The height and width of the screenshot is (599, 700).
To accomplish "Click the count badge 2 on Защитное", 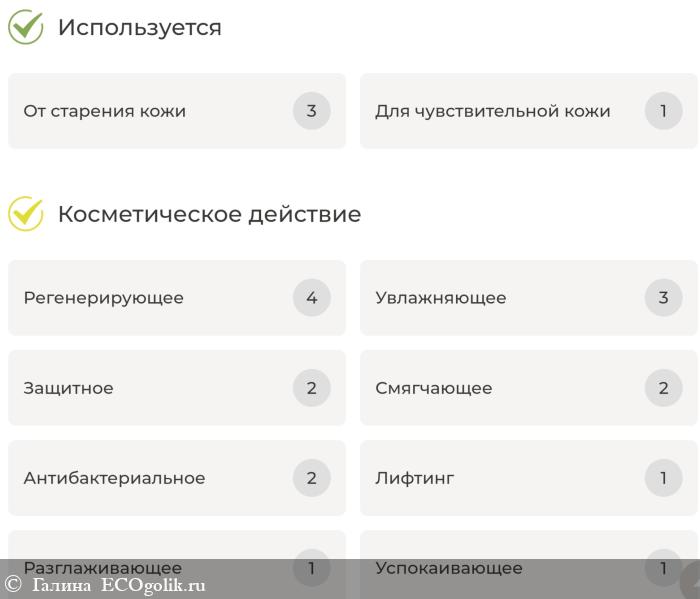I will (311, 388).
